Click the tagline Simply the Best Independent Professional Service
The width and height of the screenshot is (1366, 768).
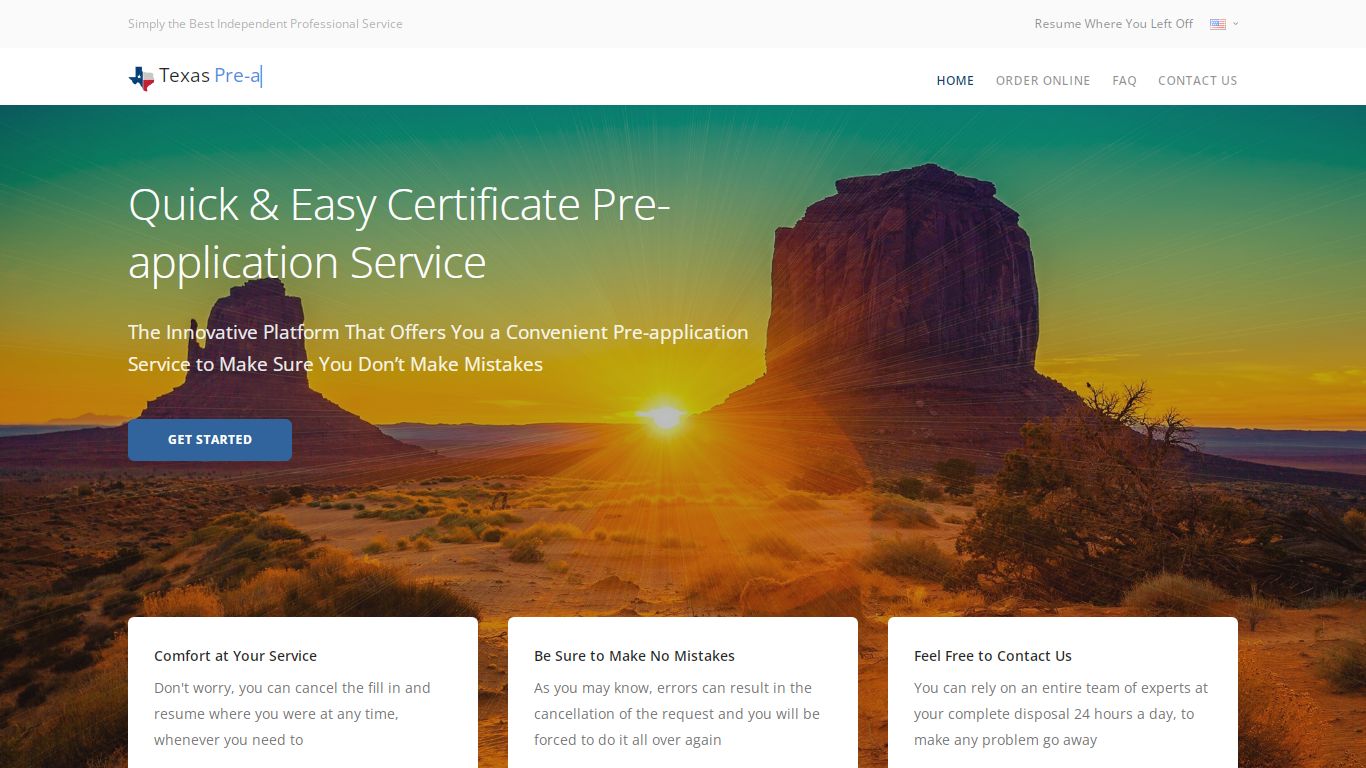pos(265,24)
